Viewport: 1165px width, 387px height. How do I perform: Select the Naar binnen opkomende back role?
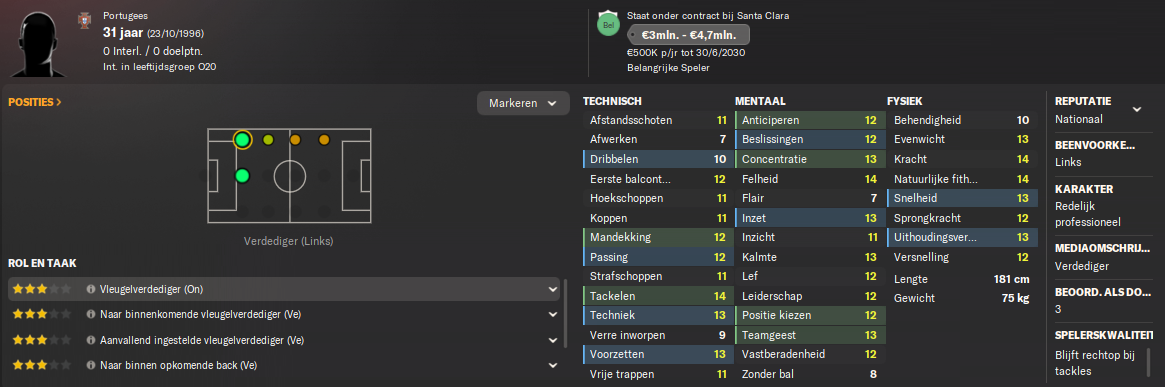tap(284, 365)
